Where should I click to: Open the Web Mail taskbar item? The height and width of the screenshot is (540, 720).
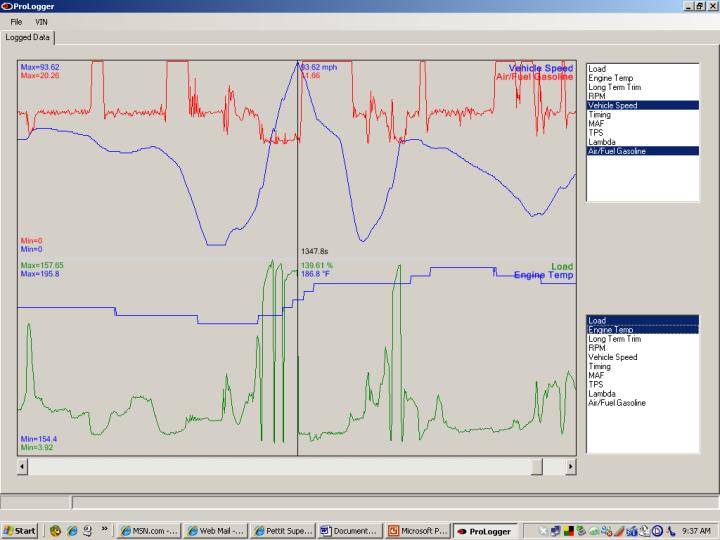click(216, 531)
